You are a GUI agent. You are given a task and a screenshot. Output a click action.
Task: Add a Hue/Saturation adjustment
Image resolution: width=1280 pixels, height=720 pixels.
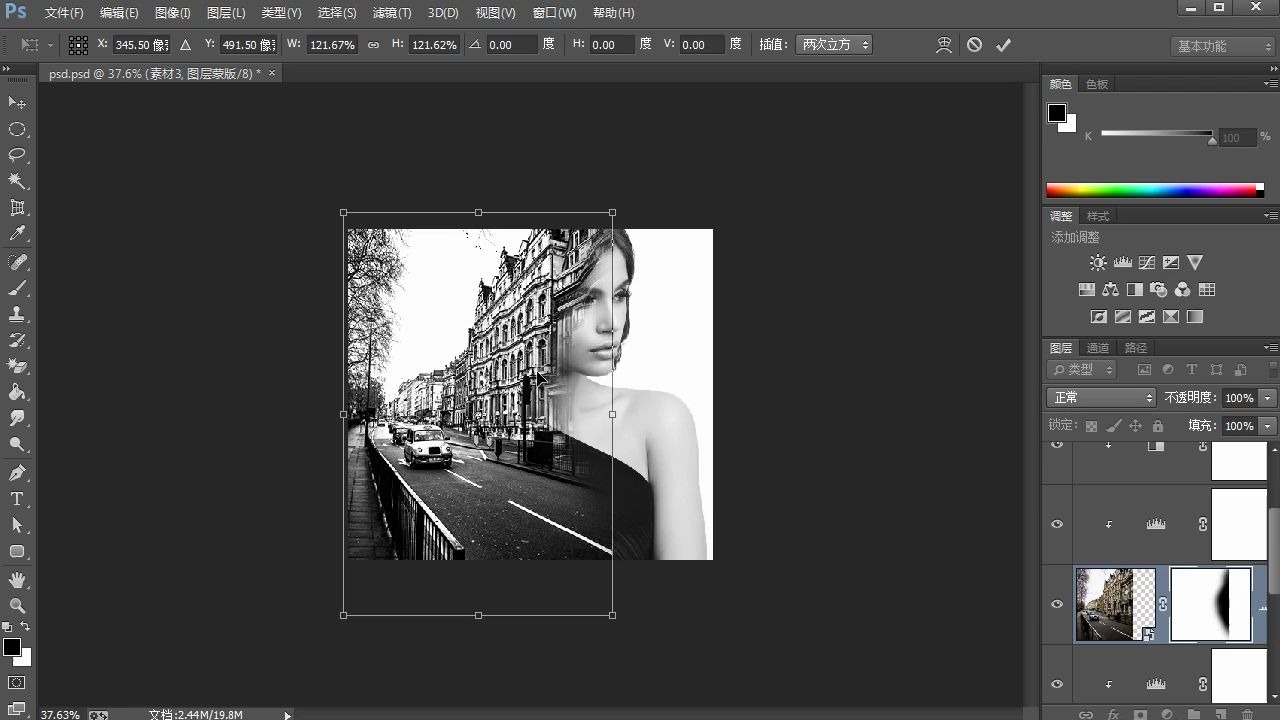click(x=1086, y=290)
